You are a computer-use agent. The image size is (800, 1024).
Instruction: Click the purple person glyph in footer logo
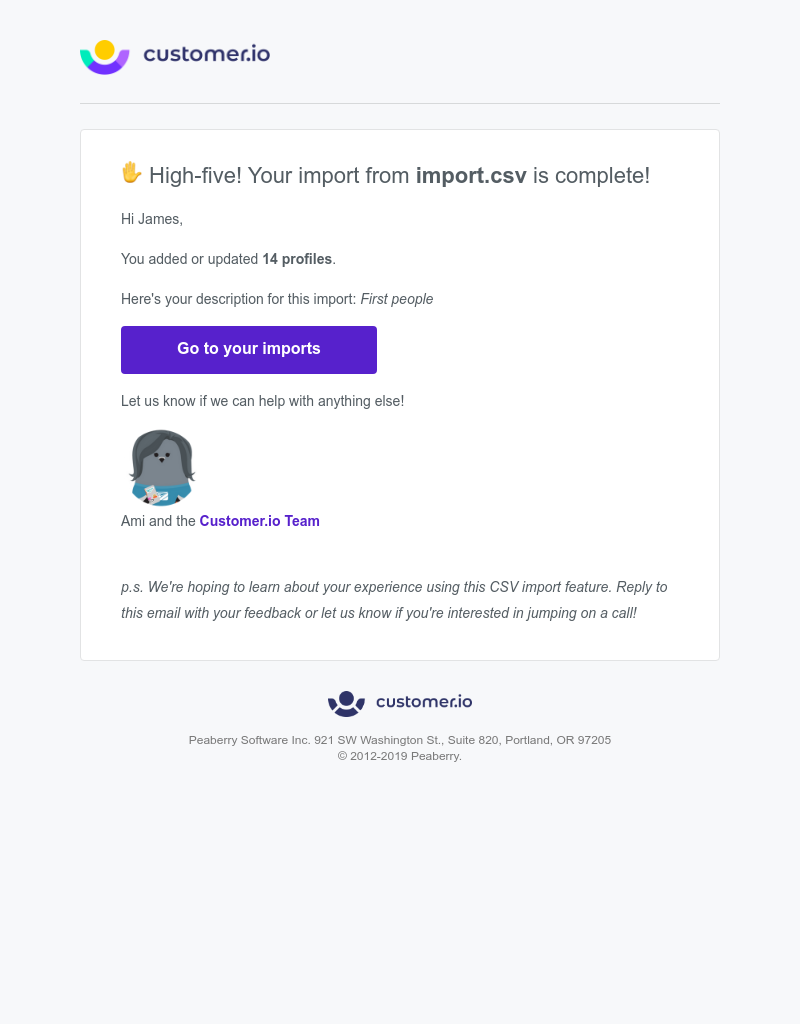pyautogui.click(x=345, y=702)
